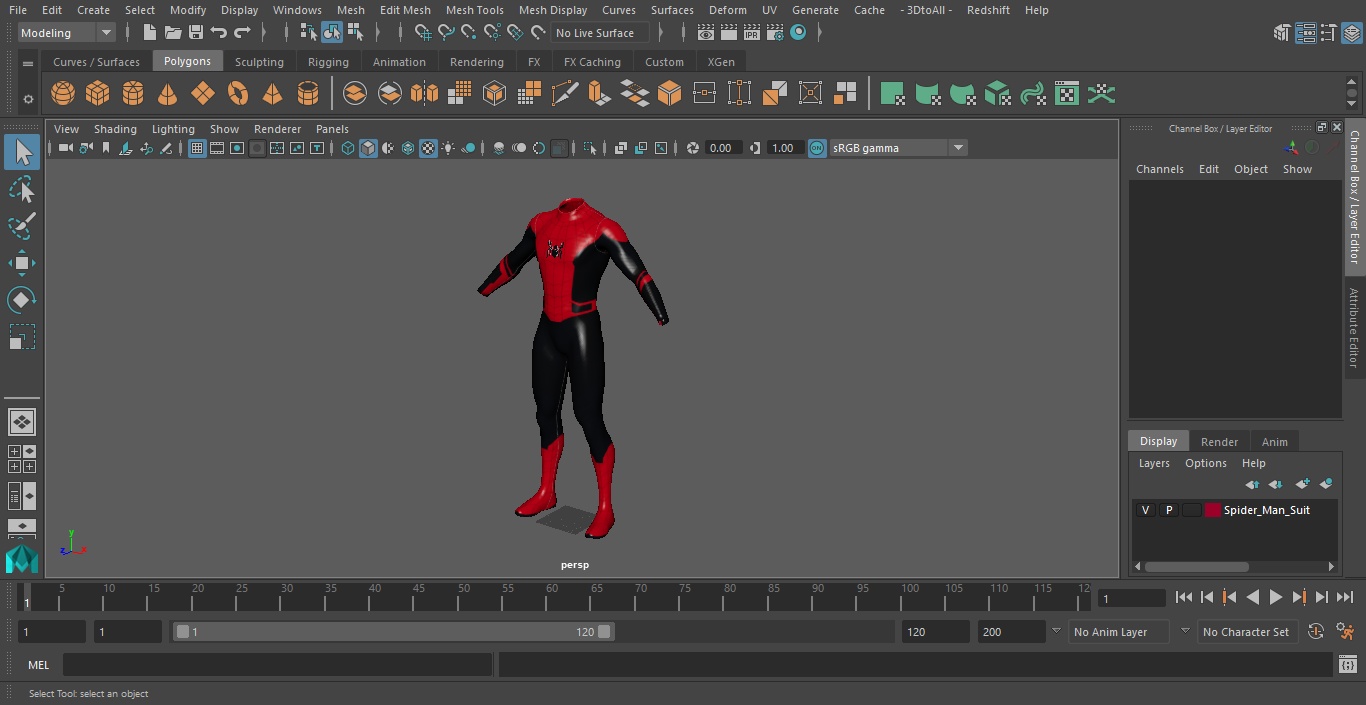1366x705 pixels.
Task: Switch to the Render layer tab
Action: (x=1219, y=442)
